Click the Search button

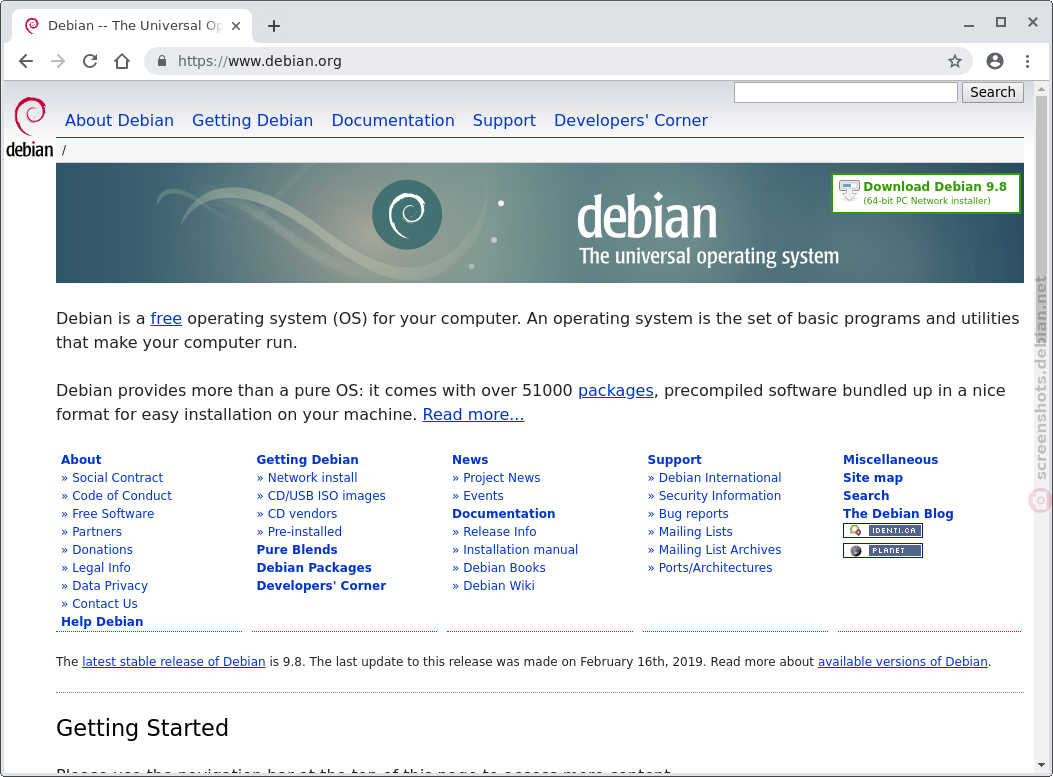pos(993,92)
